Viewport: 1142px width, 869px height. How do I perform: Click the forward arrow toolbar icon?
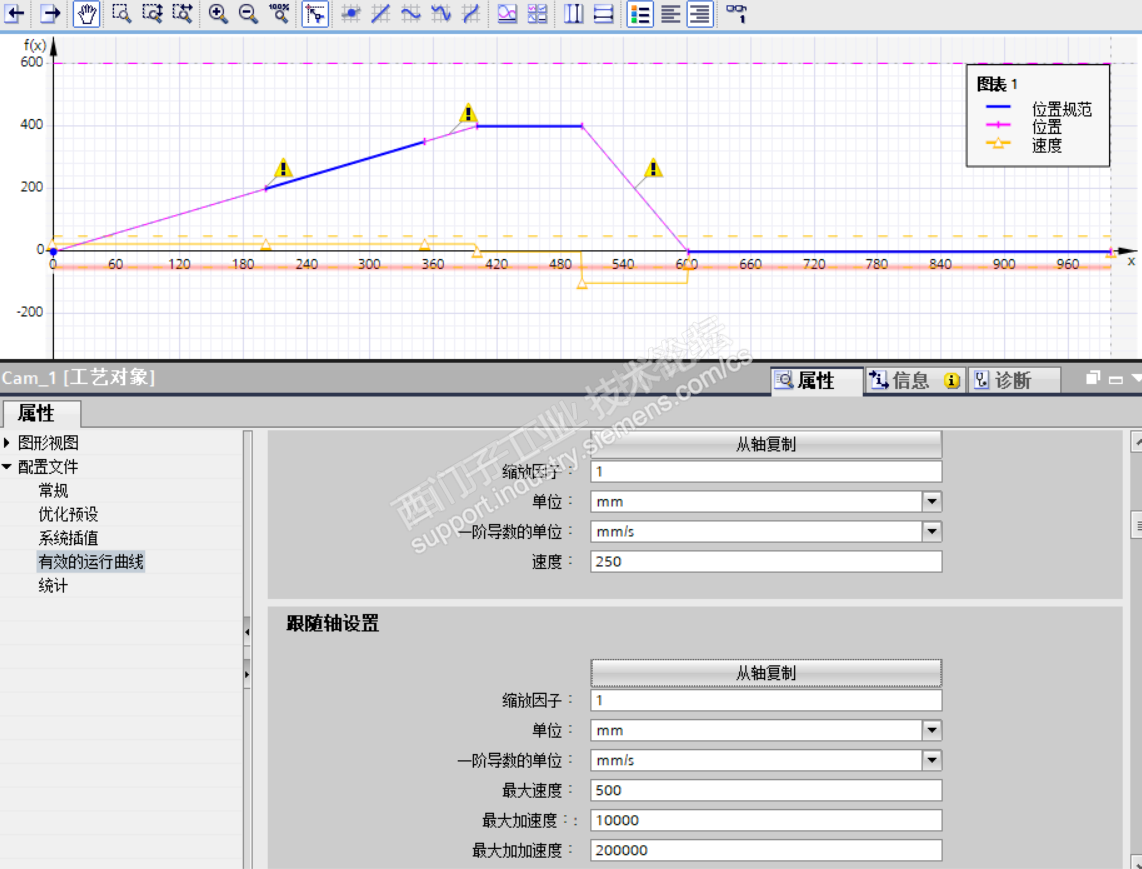[x=50, y=13]
